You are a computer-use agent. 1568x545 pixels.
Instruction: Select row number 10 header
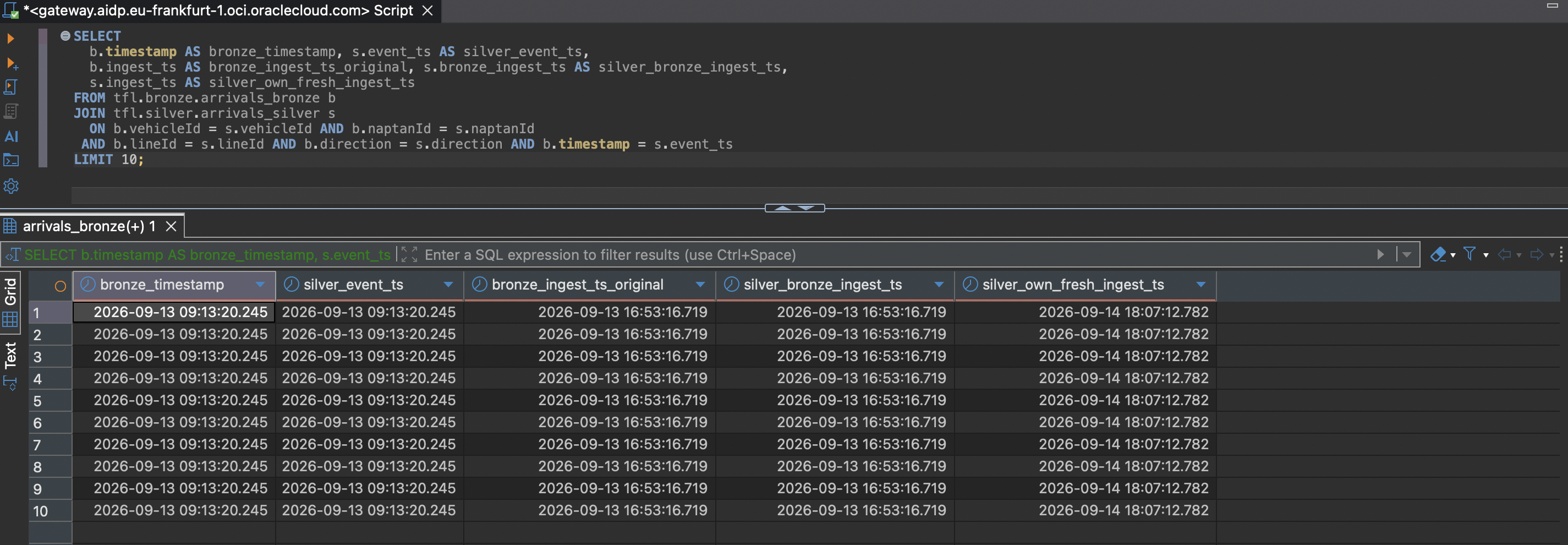pos(51,511)
